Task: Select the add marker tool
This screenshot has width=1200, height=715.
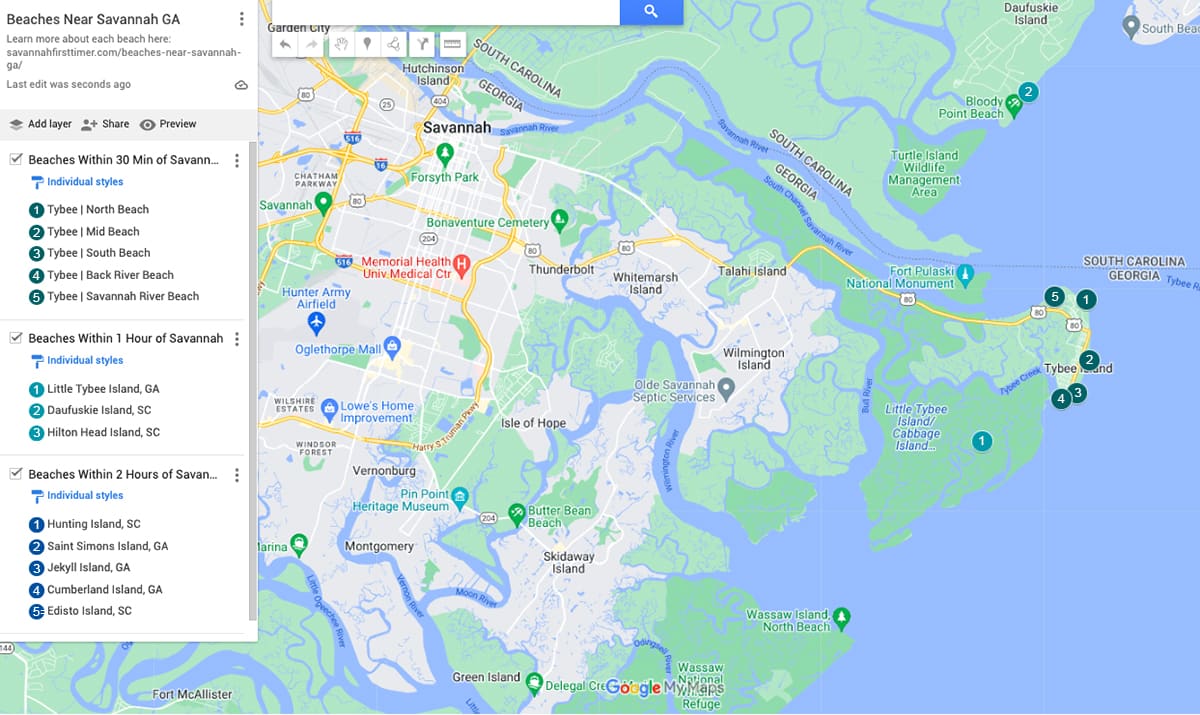Action: point(367,44)
